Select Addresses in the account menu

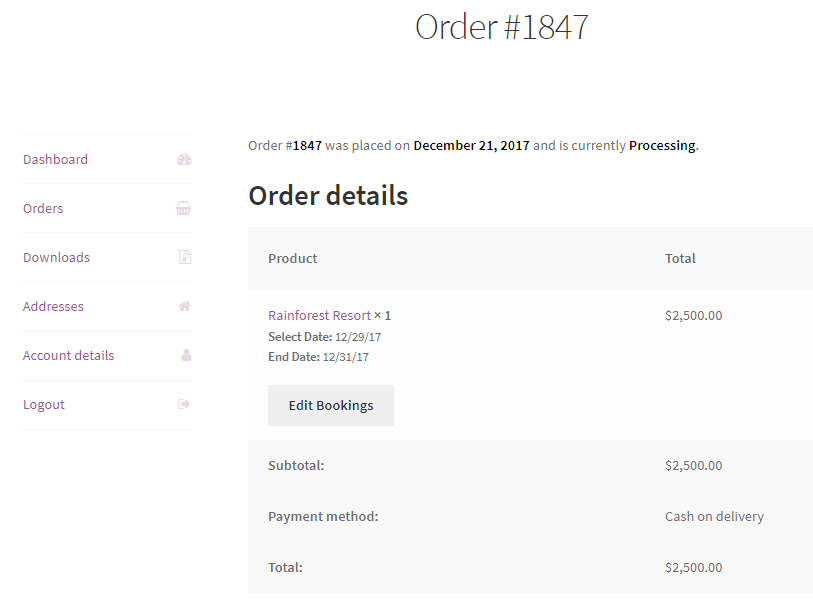[x=53, y=307]
